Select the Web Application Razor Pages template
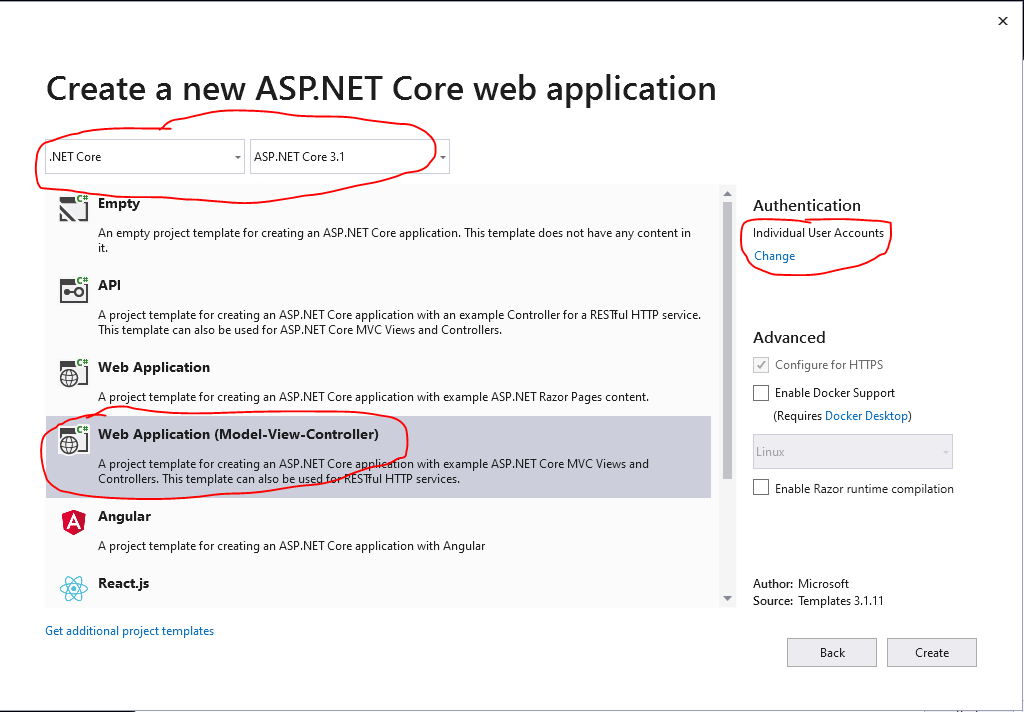This screenshot has height=712, width=1024. 378,381
